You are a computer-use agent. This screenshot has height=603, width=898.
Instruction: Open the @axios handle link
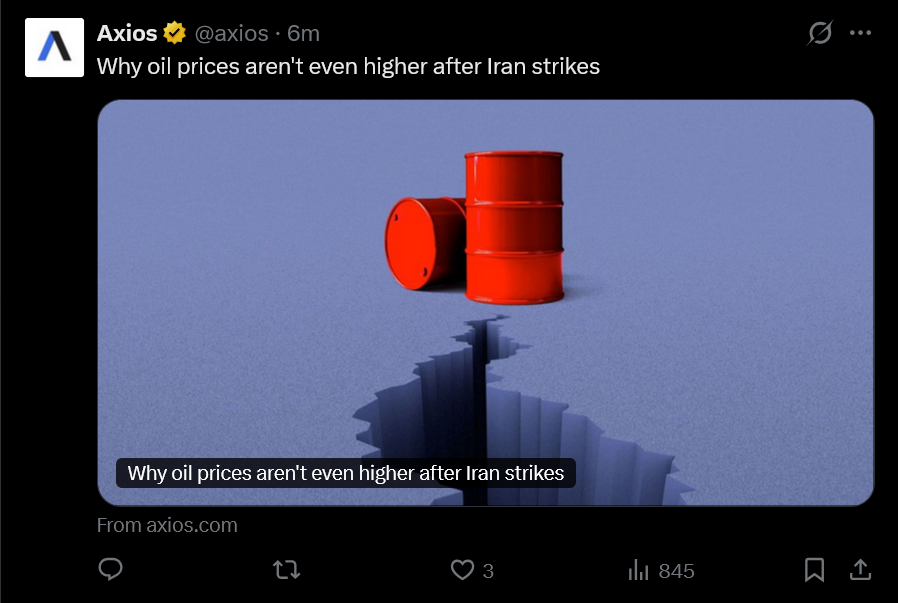click(x=231, y=34)
